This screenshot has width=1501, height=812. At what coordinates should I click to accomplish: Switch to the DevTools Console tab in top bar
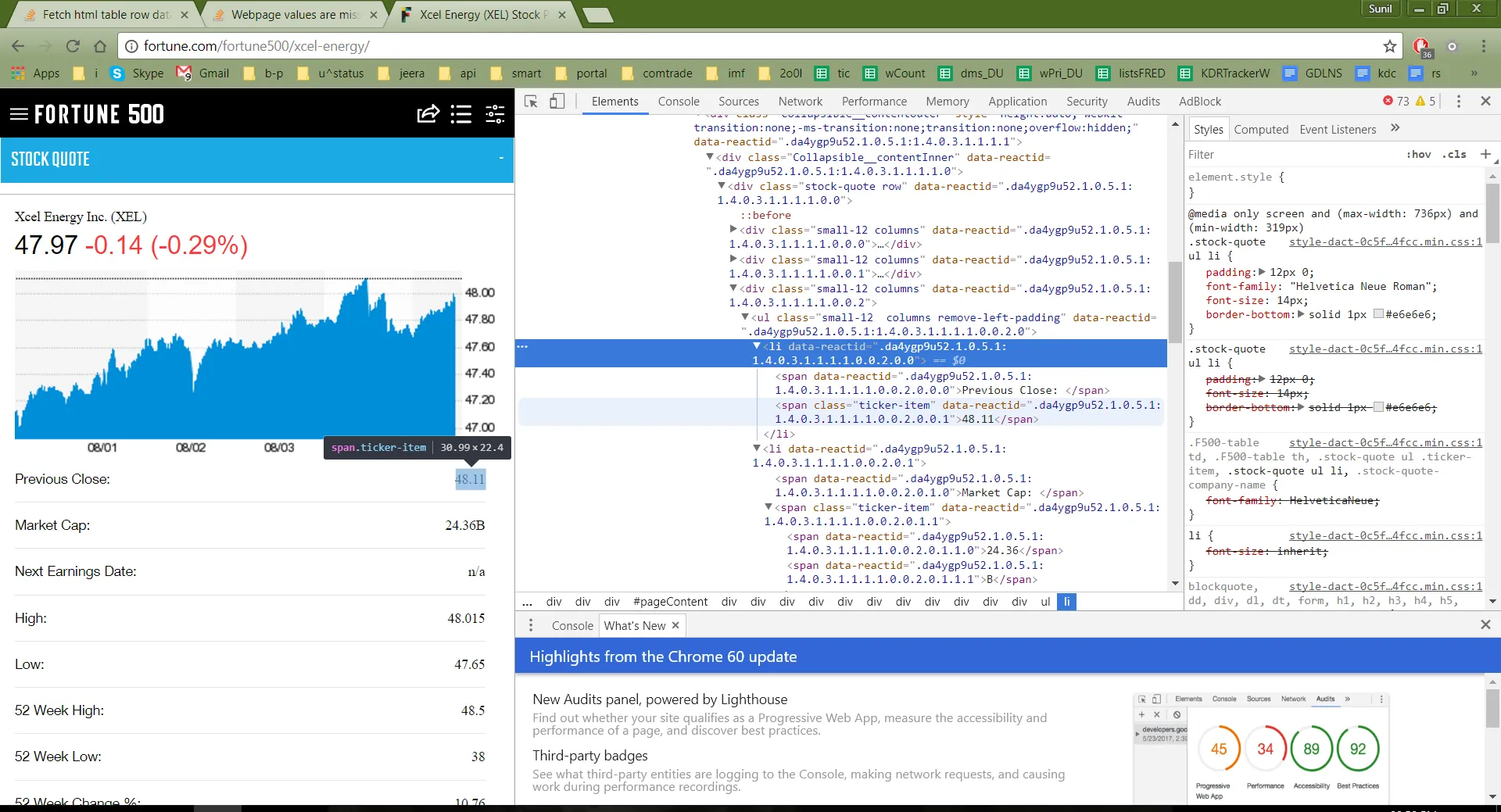click(x=679, y=102)
